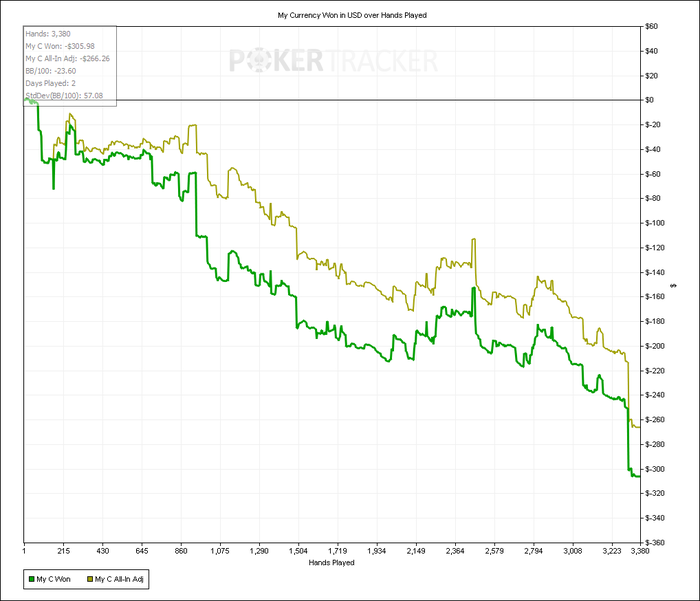Click the My C All-In Adj: -$266.26 stat
The image size is (700, 601).
point(67,58)
